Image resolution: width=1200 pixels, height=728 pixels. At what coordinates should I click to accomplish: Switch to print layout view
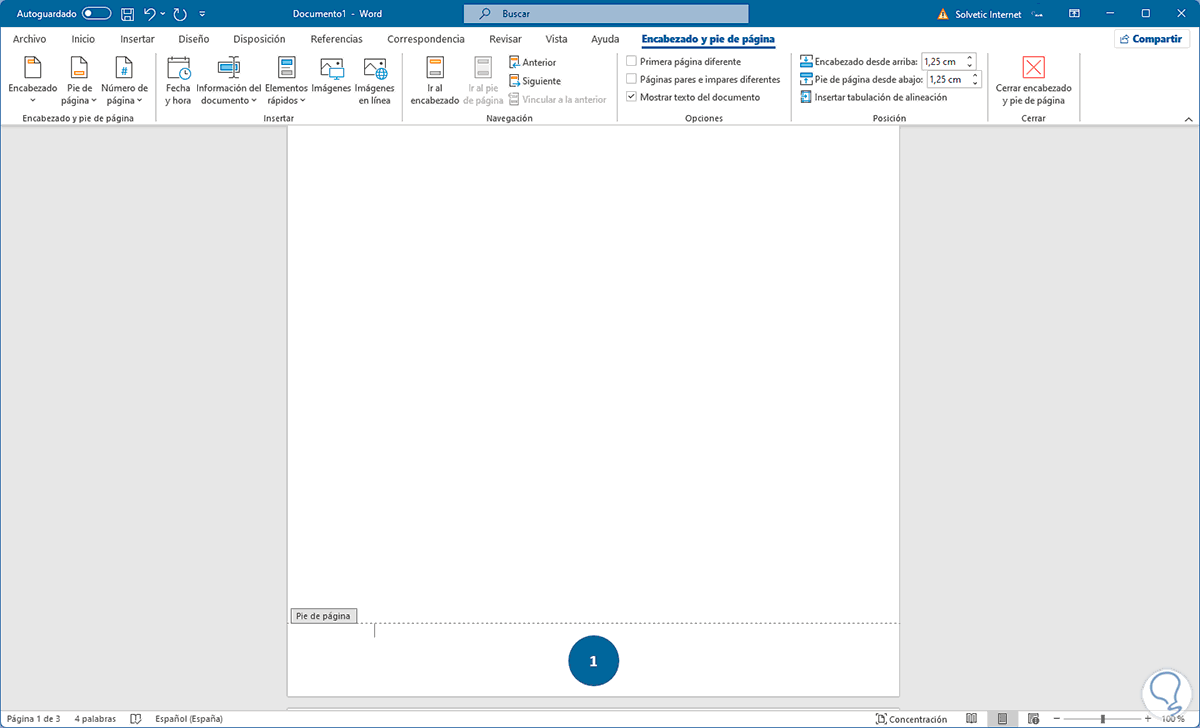(1002, 719)
